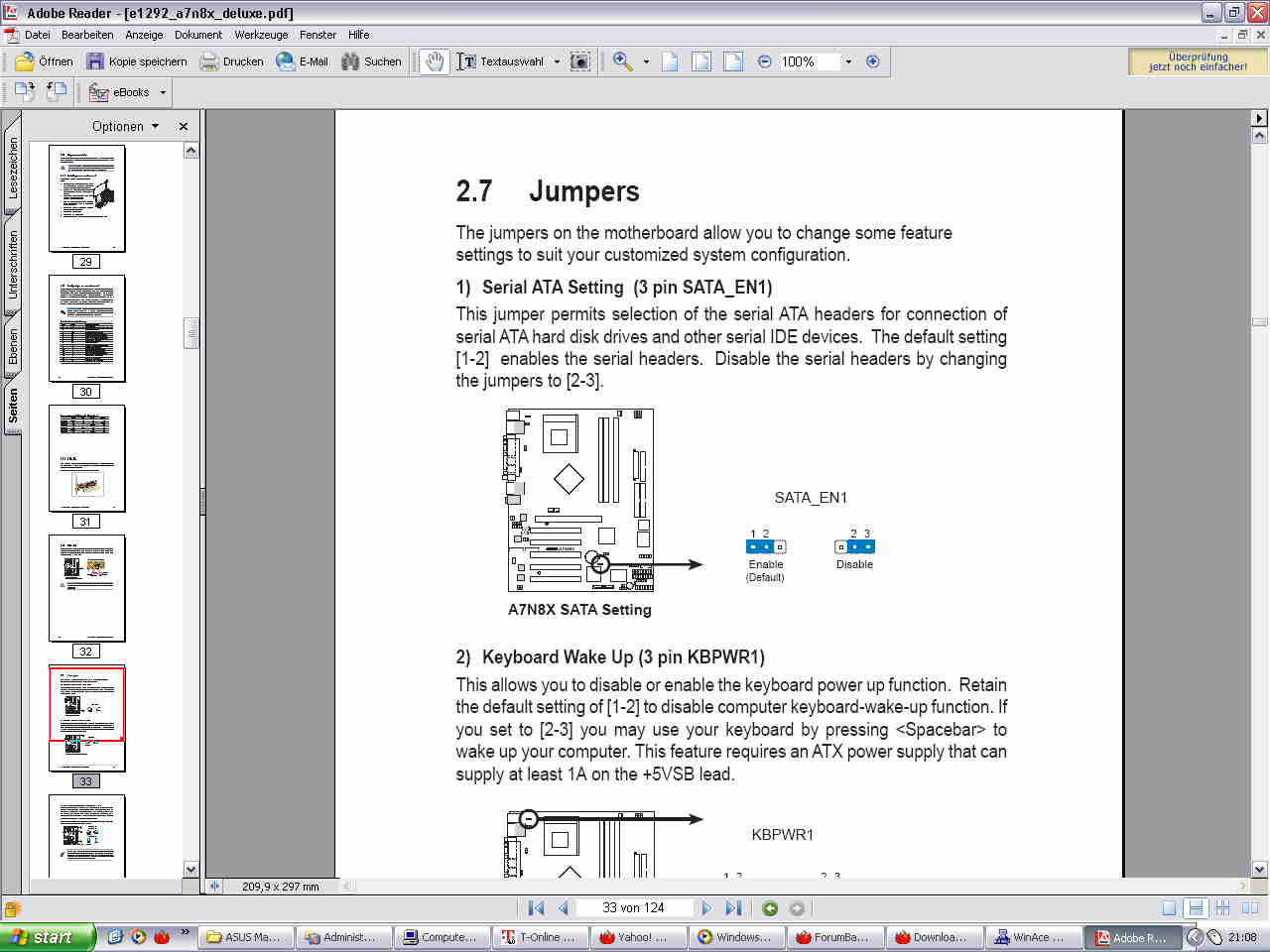Switch to the ForumBa... taskbar window
Image resolution: width=1270 pixels, height=952 pixels.
(833, 937)
